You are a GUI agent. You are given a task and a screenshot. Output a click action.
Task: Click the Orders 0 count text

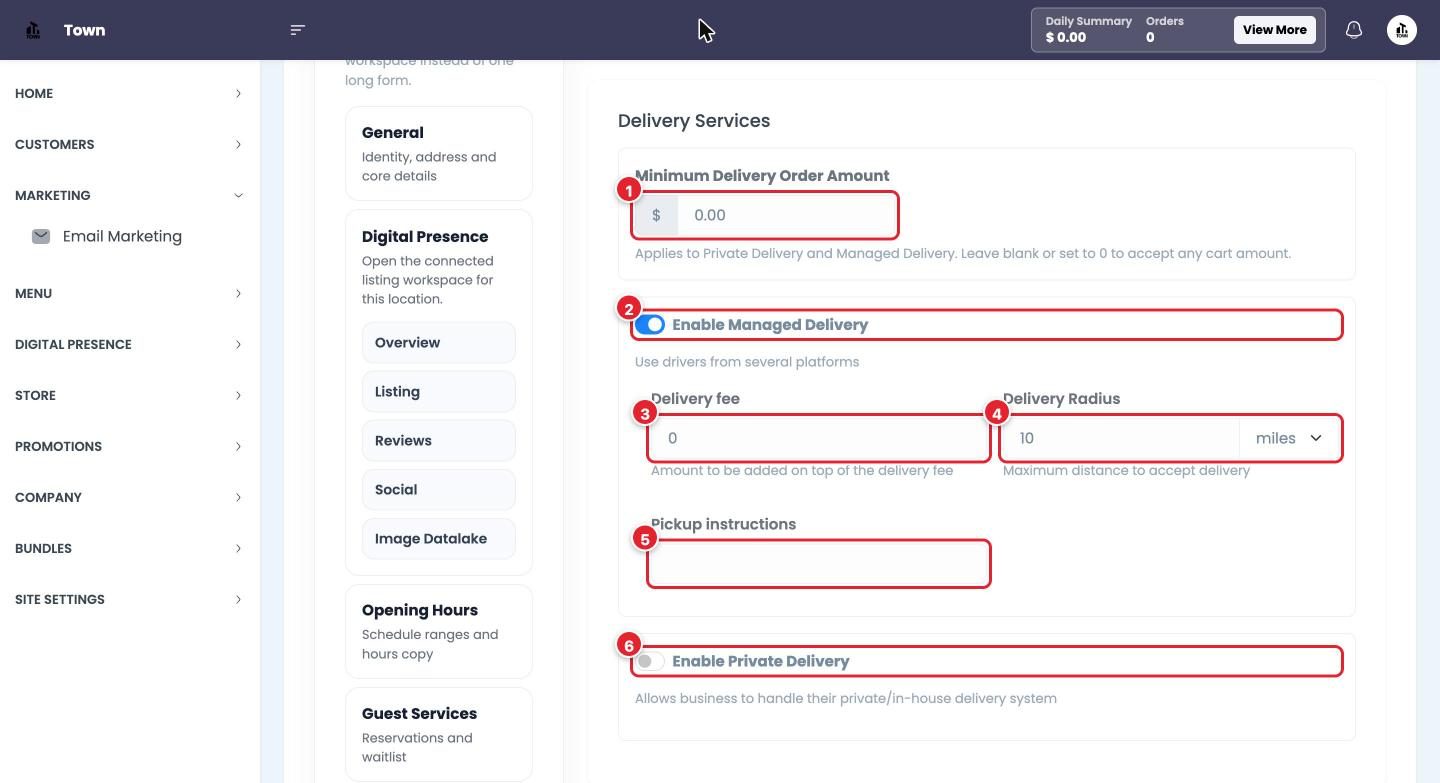(x=1165, y=30)
